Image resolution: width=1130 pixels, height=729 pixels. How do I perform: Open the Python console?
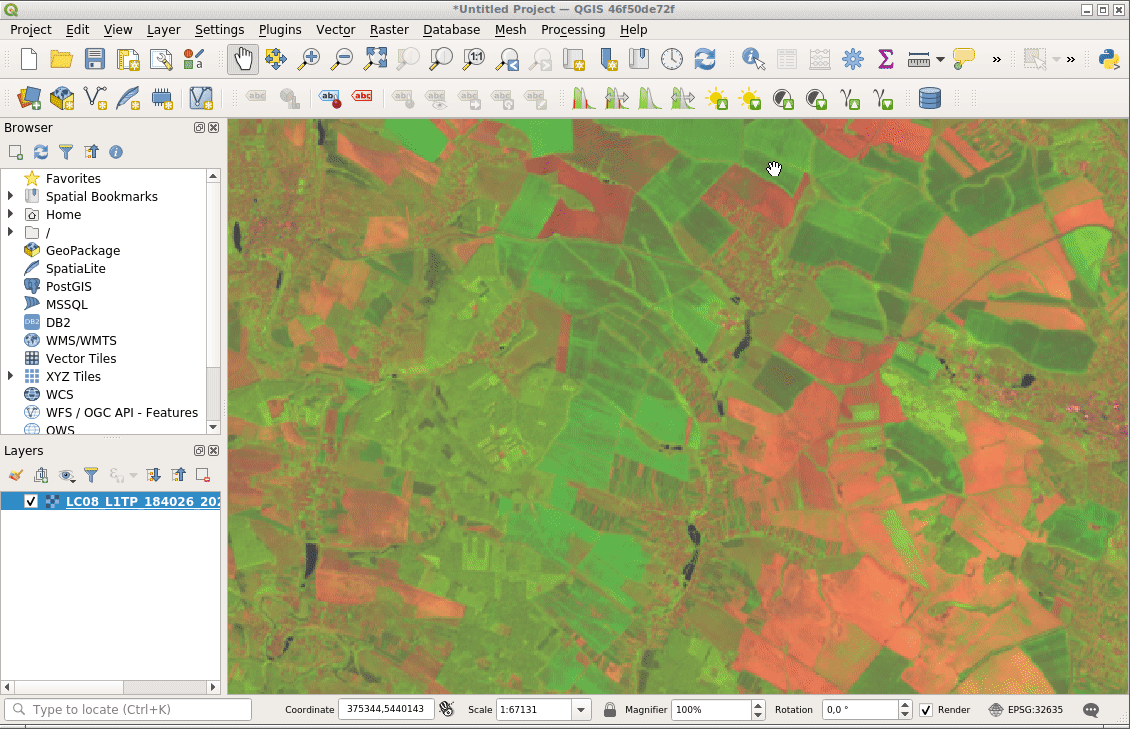1108,59
